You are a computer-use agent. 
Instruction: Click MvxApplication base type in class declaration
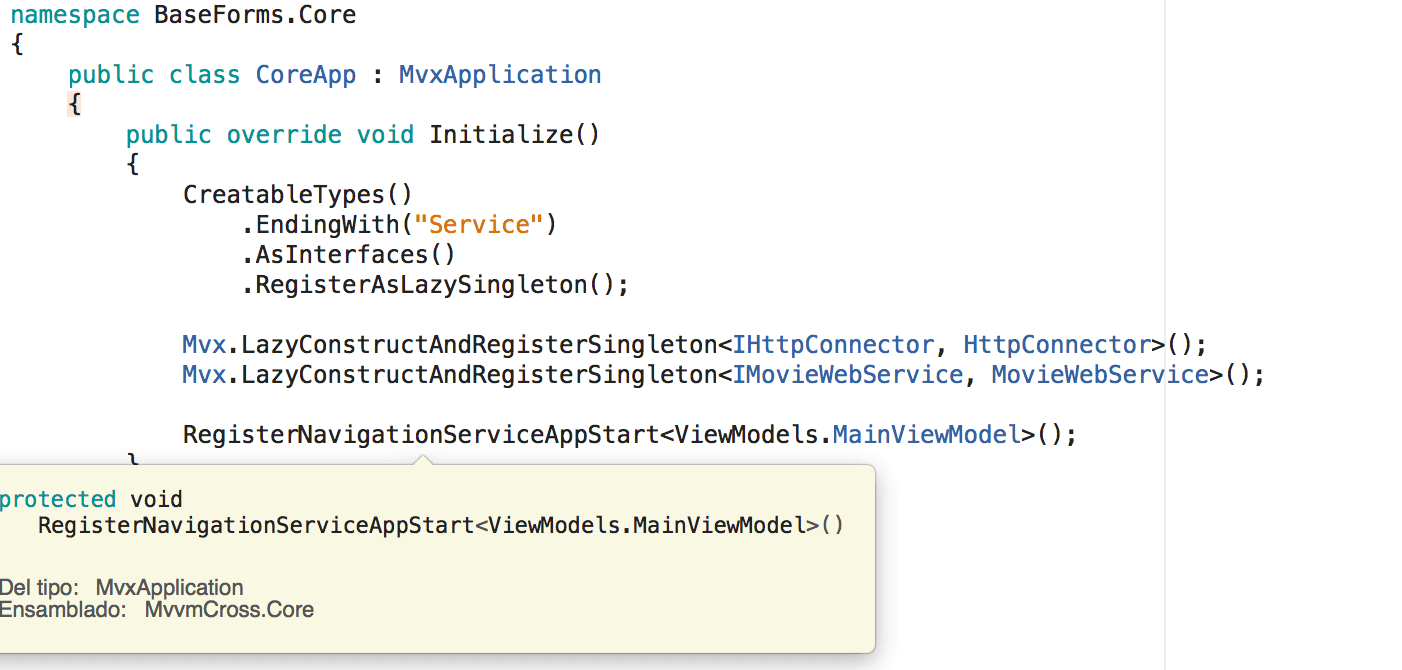pyautogui.click(x=500, y=76)
